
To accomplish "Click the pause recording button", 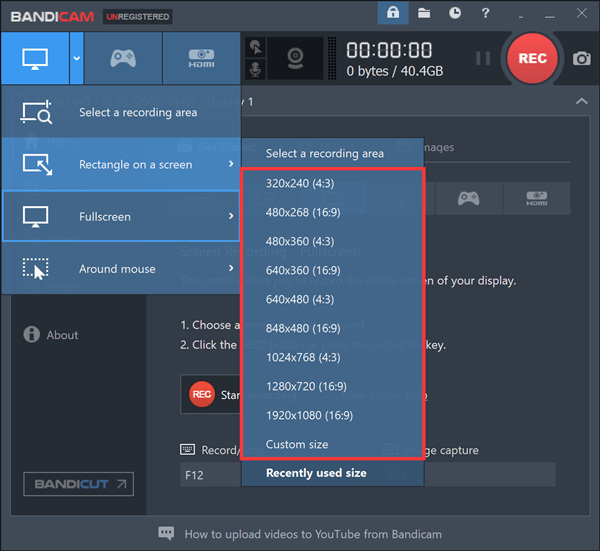I will click(483, 59).
